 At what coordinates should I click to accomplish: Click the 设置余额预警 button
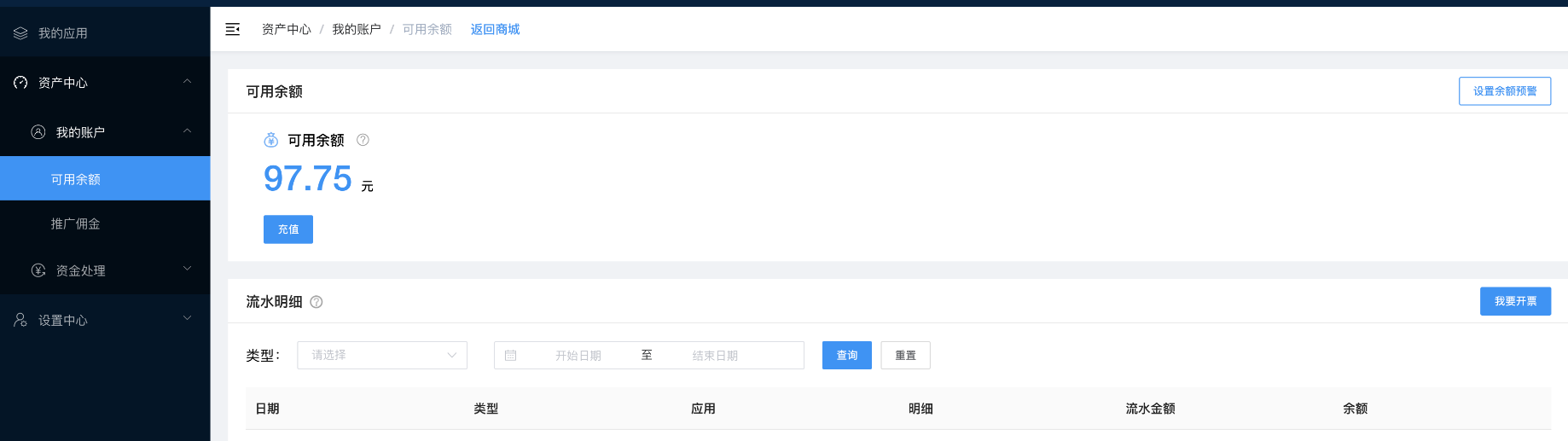pyautogui.click(x=1505, y=91)
